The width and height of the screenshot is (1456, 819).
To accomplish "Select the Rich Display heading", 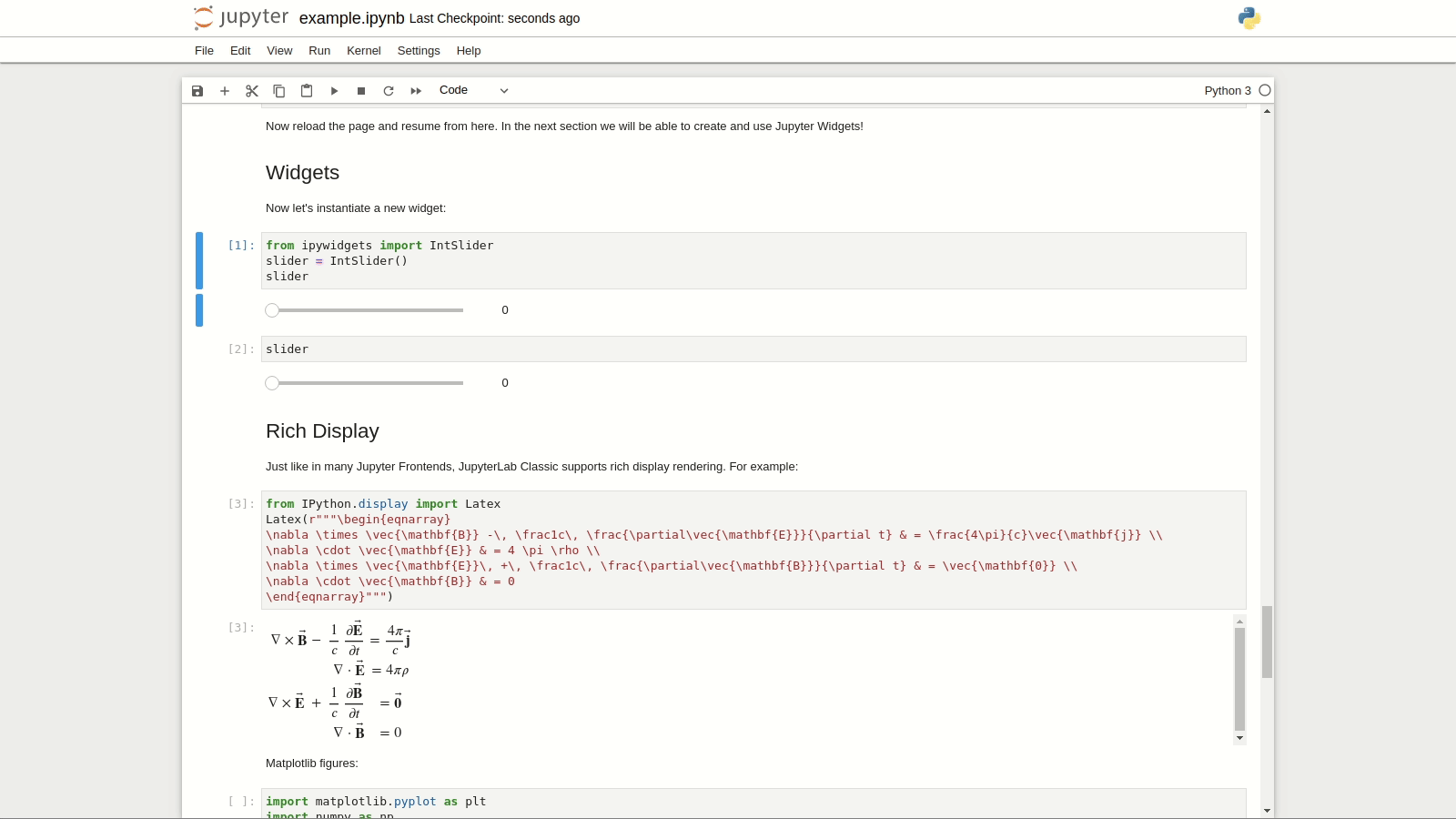I will [322, 431].
